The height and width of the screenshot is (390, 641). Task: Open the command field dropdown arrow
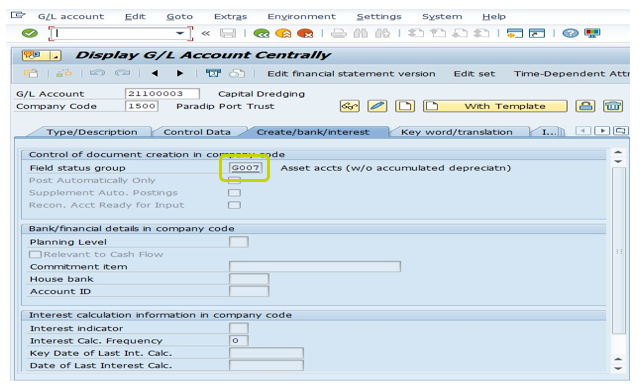point(180,33)
